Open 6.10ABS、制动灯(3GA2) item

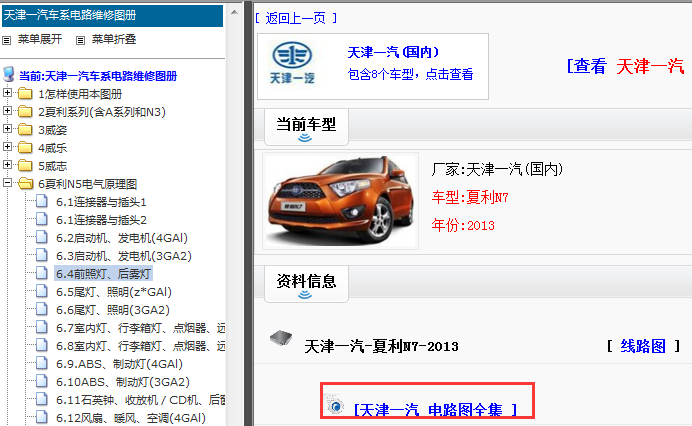point(123,382)
